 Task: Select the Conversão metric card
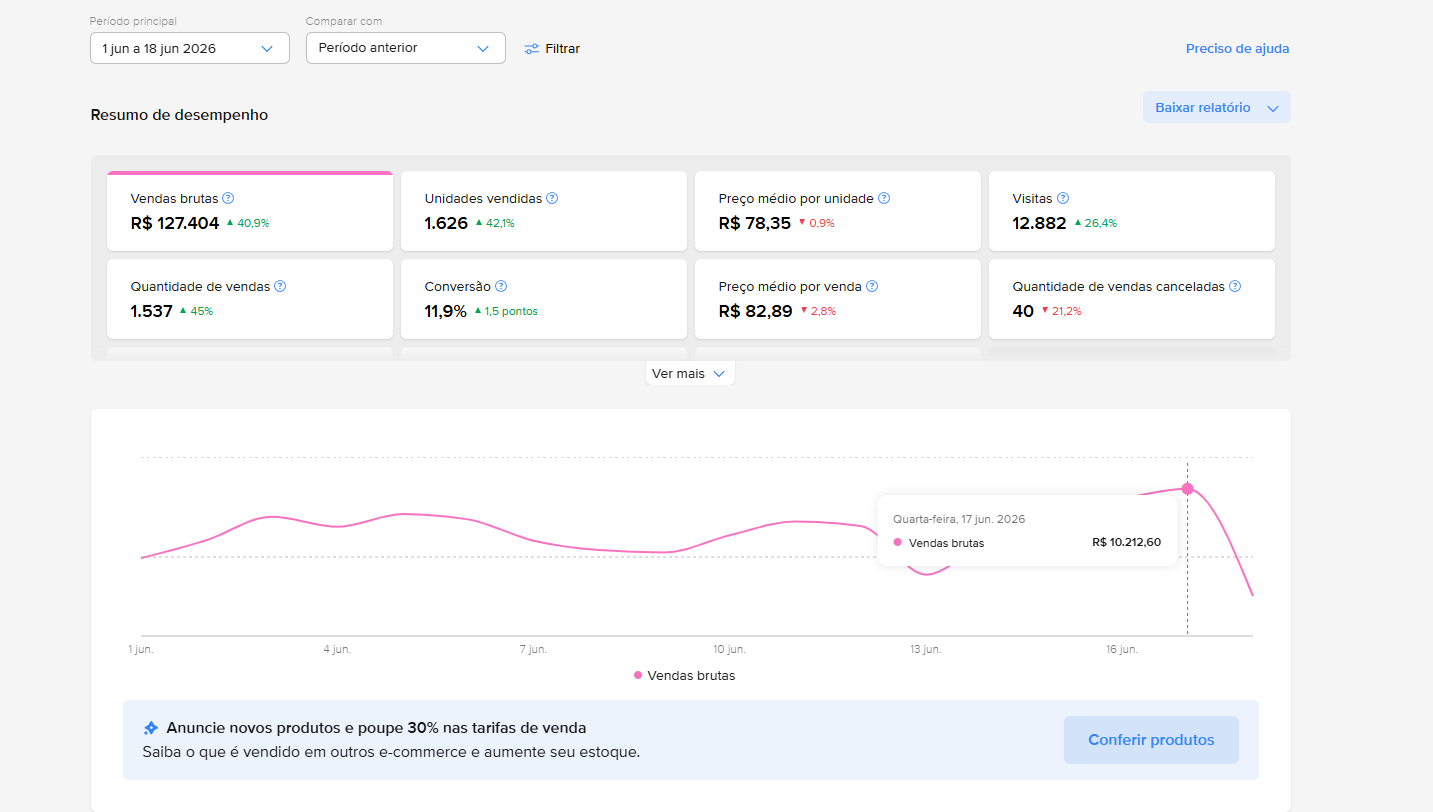(x=544, y=299)
